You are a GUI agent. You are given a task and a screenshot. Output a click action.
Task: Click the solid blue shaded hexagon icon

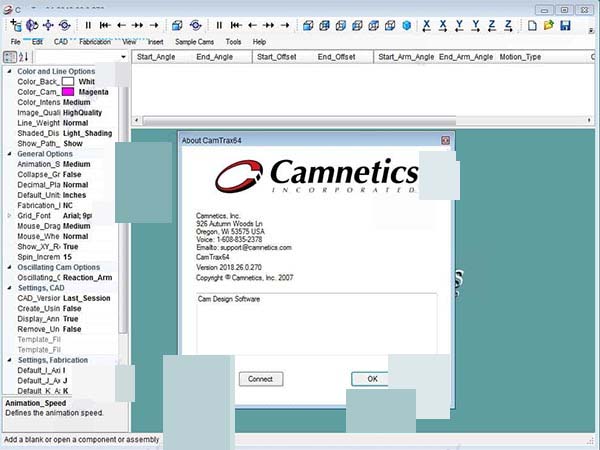407,25
